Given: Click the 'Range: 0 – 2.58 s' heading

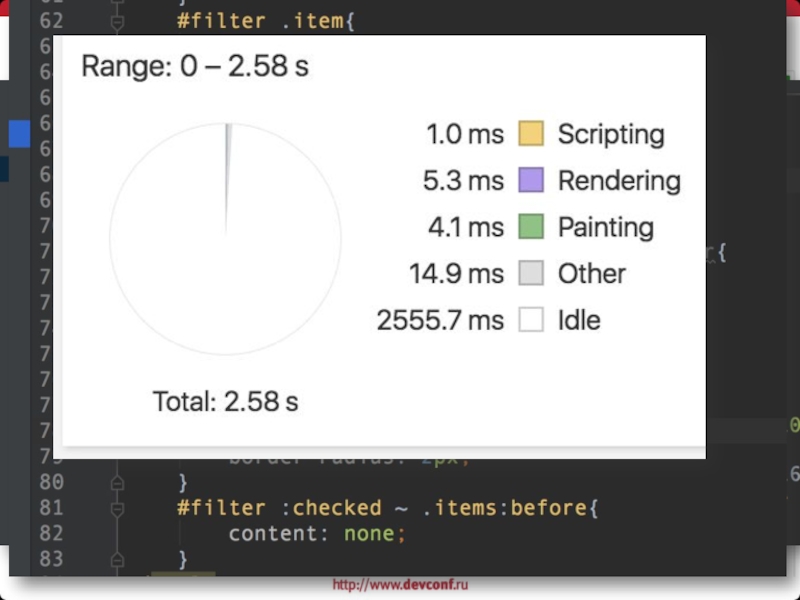Looking at the screenshot, I should pyautogui.click(x=195, y=67).
